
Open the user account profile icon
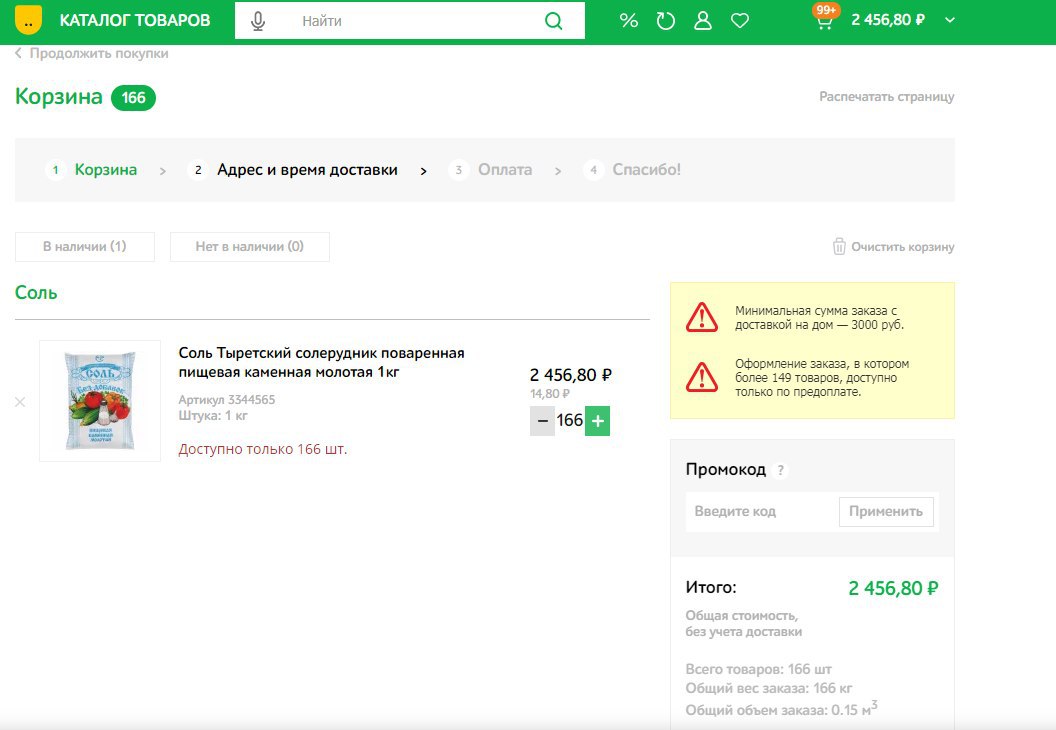[702, 21]
